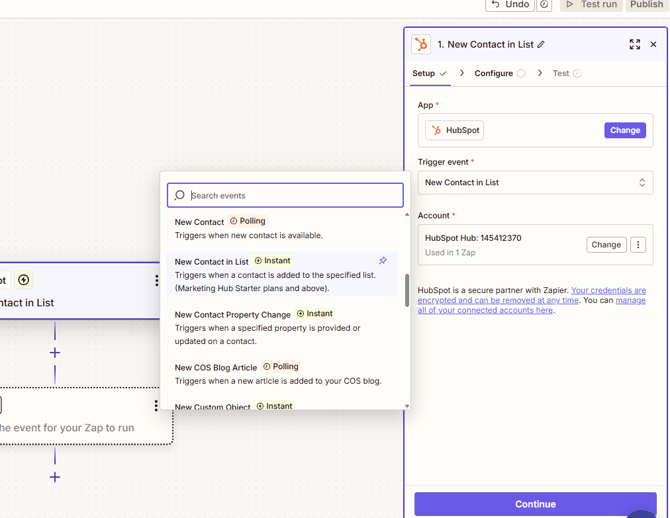
Task: Click the events list scrollbar thumb
Action: (407, 290)
